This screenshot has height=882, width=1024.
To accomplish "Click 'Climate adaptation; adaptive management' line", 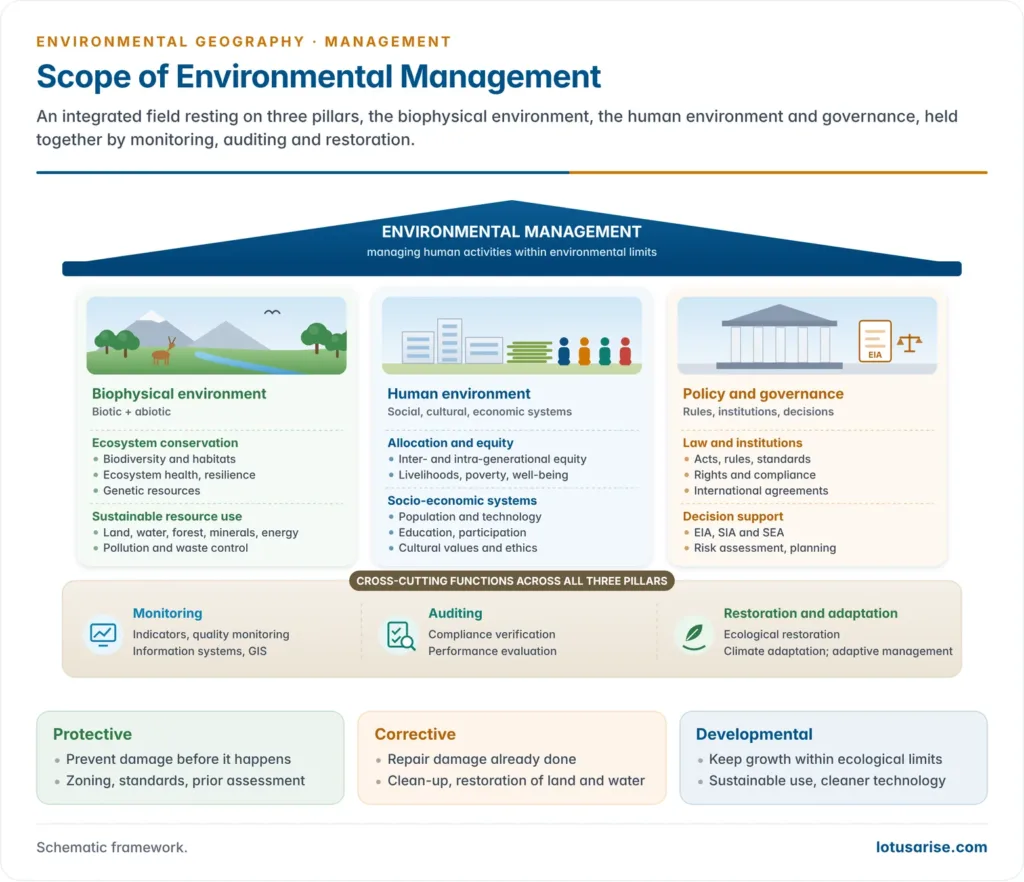I will [838, 651].
